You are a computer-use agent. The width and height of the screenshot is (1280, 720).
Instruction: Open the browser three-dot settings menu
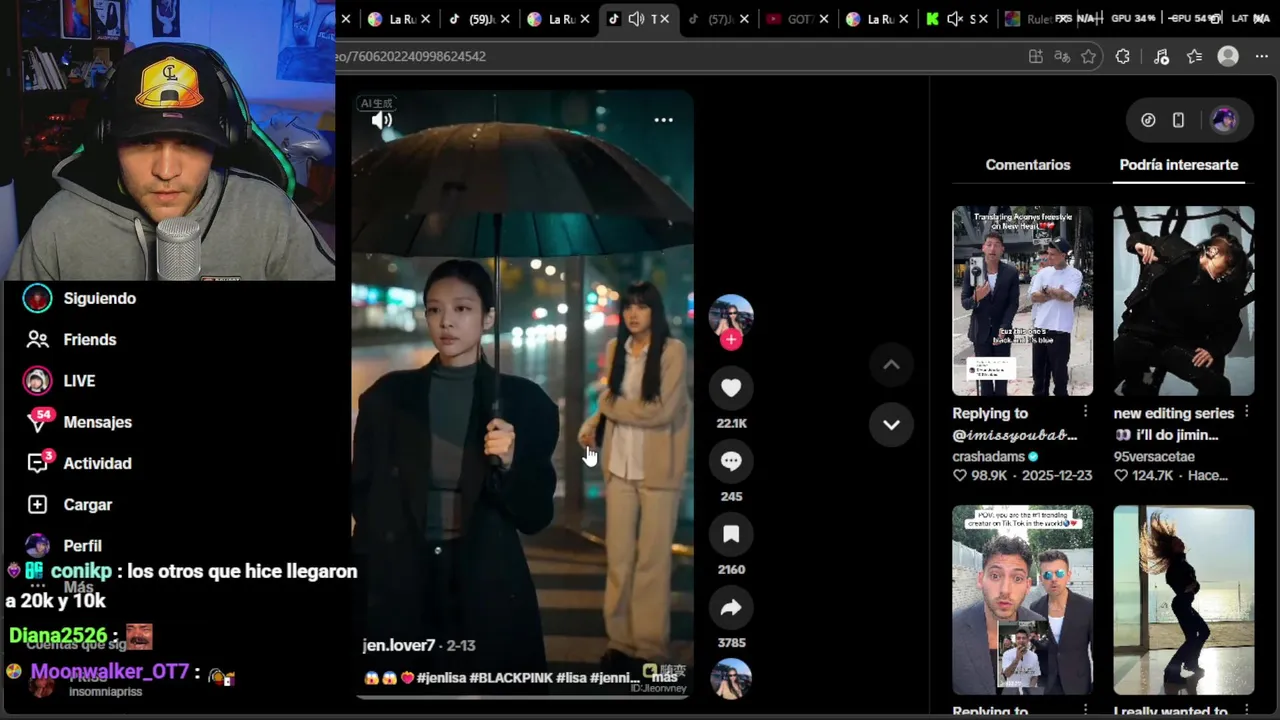point(1261,57)
